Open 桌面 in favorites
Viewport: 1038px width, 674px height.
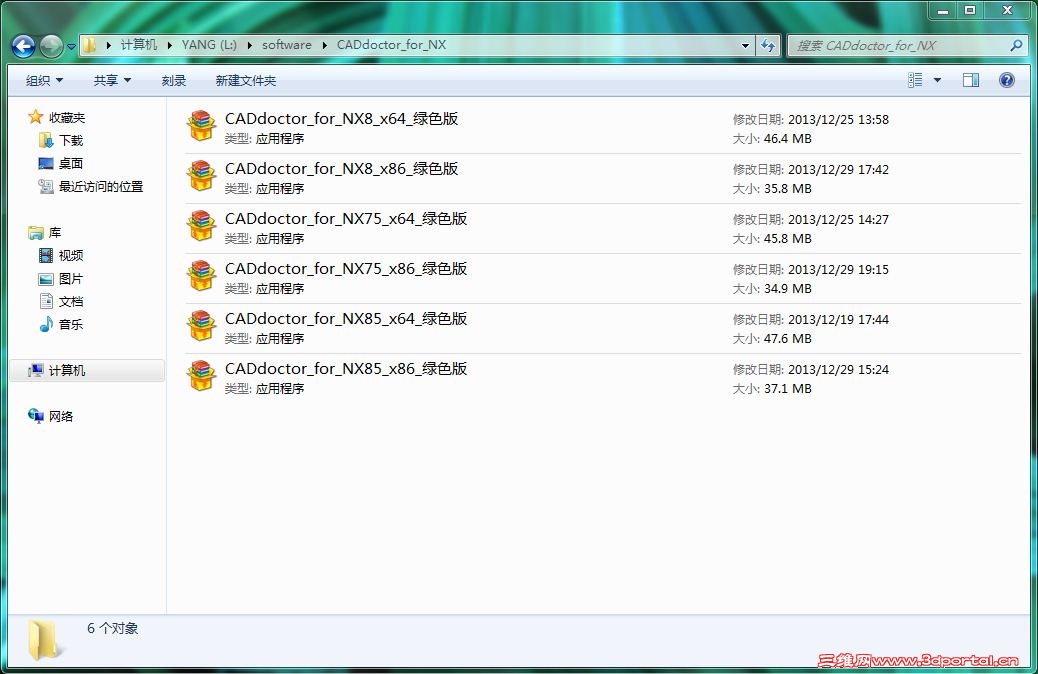point(71,164)
